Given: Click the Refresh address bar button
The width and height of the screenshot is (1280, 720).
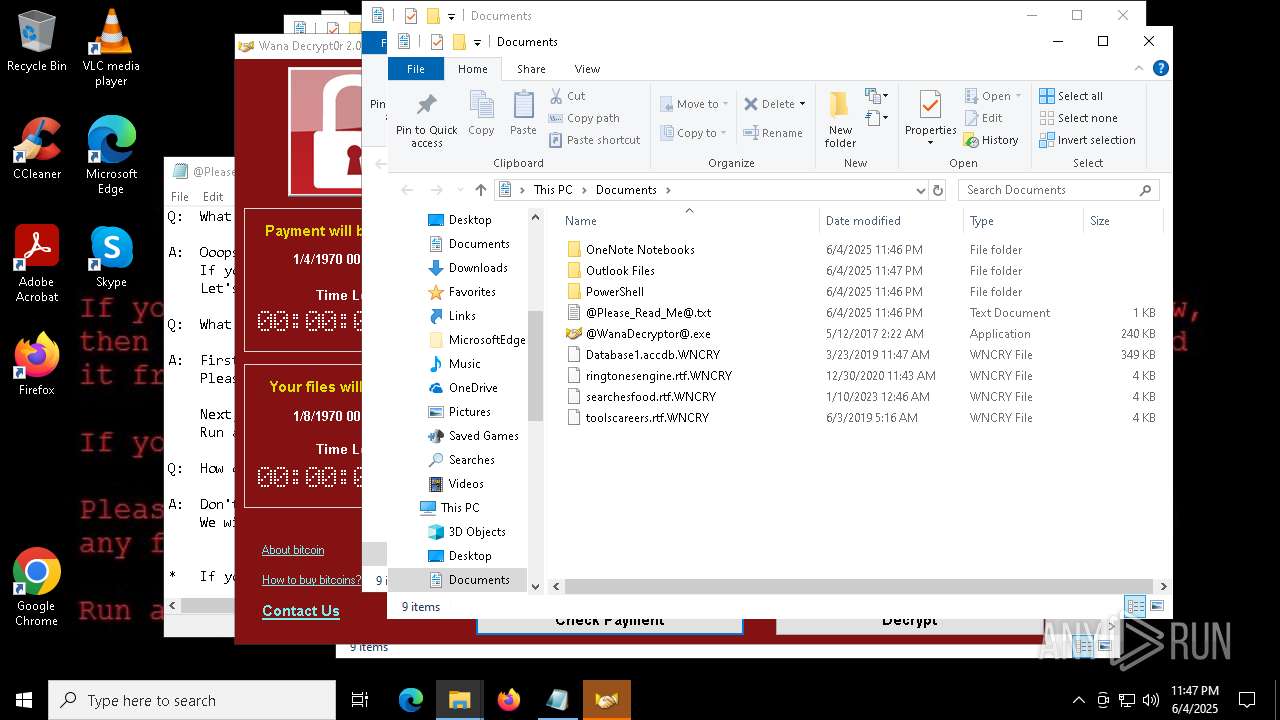Looking at the screenshot, I should pyautogui.click(x=938, y=190).
